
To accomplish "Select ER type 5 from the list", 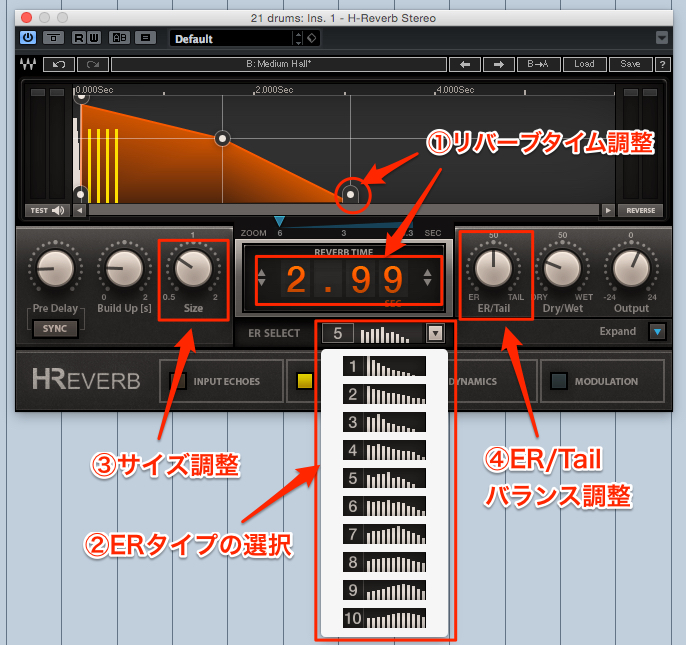I will pos(384,478).
